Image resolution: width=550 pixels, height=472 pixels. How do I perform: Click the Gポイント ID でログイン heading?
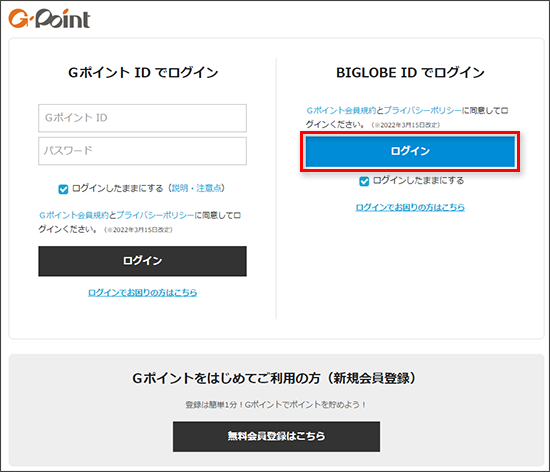143,73
